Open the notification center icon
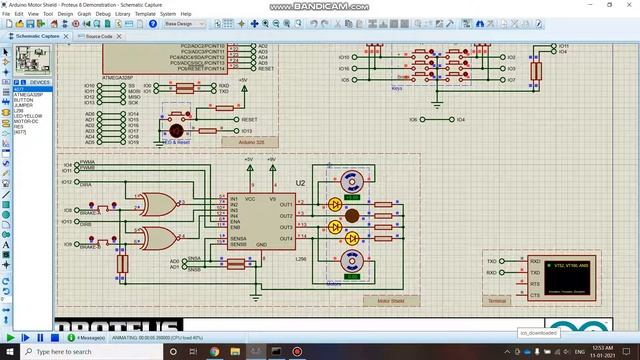The image size is (640, 360). click(627, 351)
